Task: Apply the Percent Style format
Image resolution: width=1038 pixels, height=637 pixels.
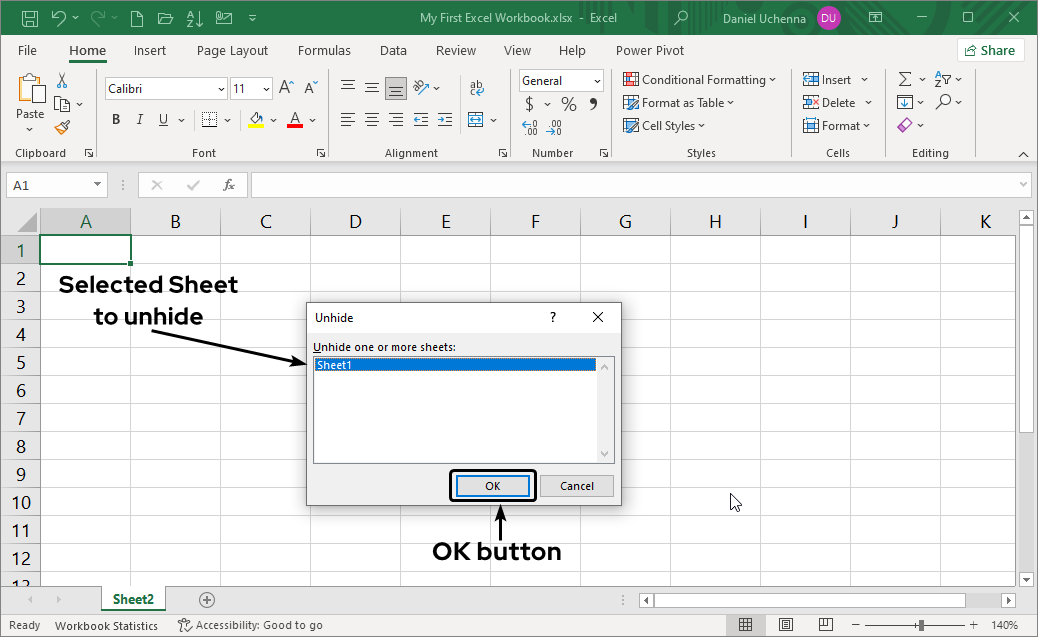Action: pos(567,103)
